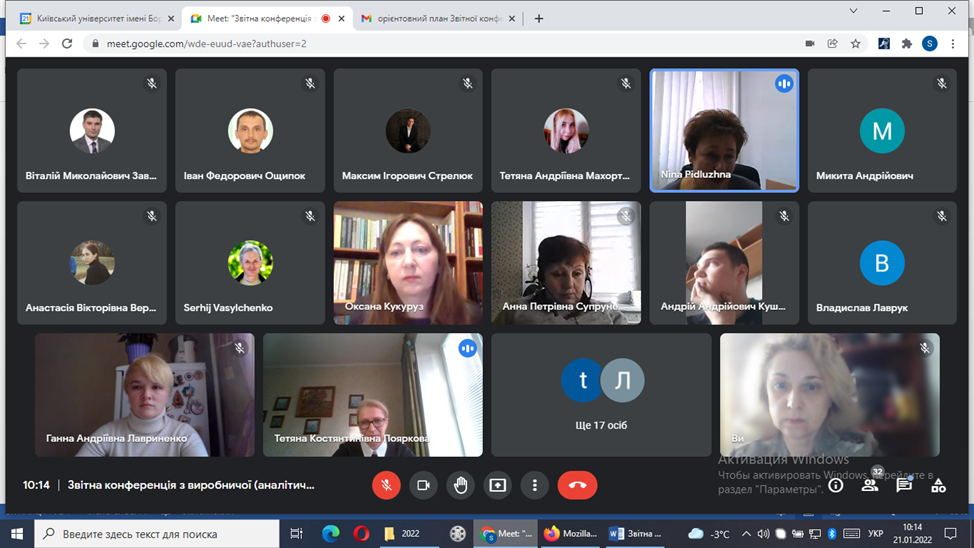Open the Activities shapes icon
This screenshot has width=974, height=548.
[938, 485]
